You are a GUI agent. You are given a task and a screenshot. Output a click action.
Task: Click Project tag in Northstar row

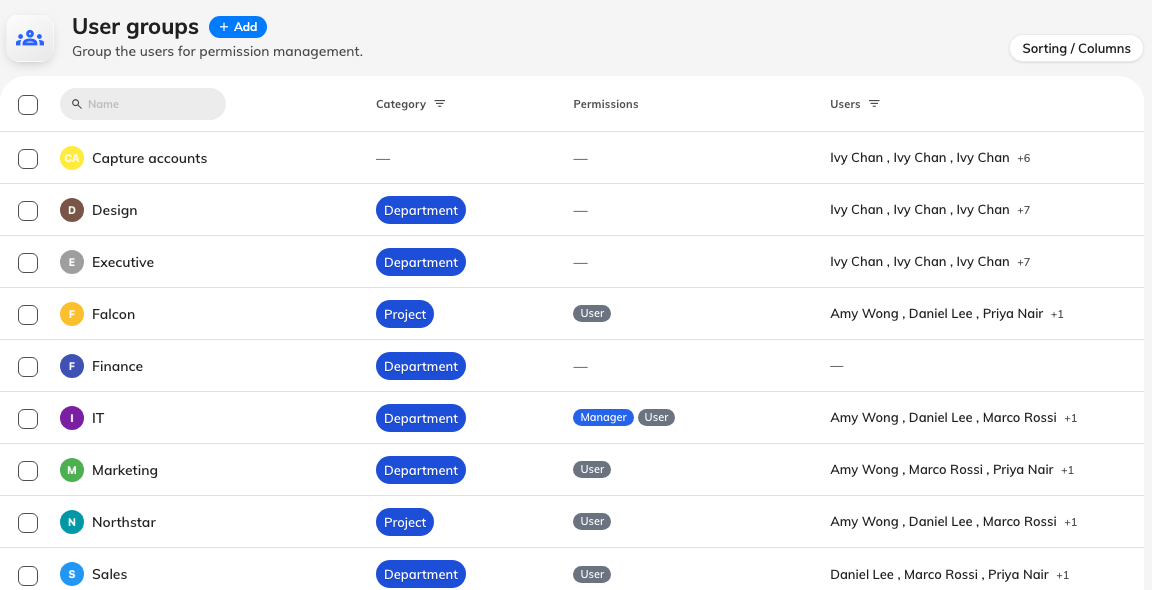[x=405, y=522]
